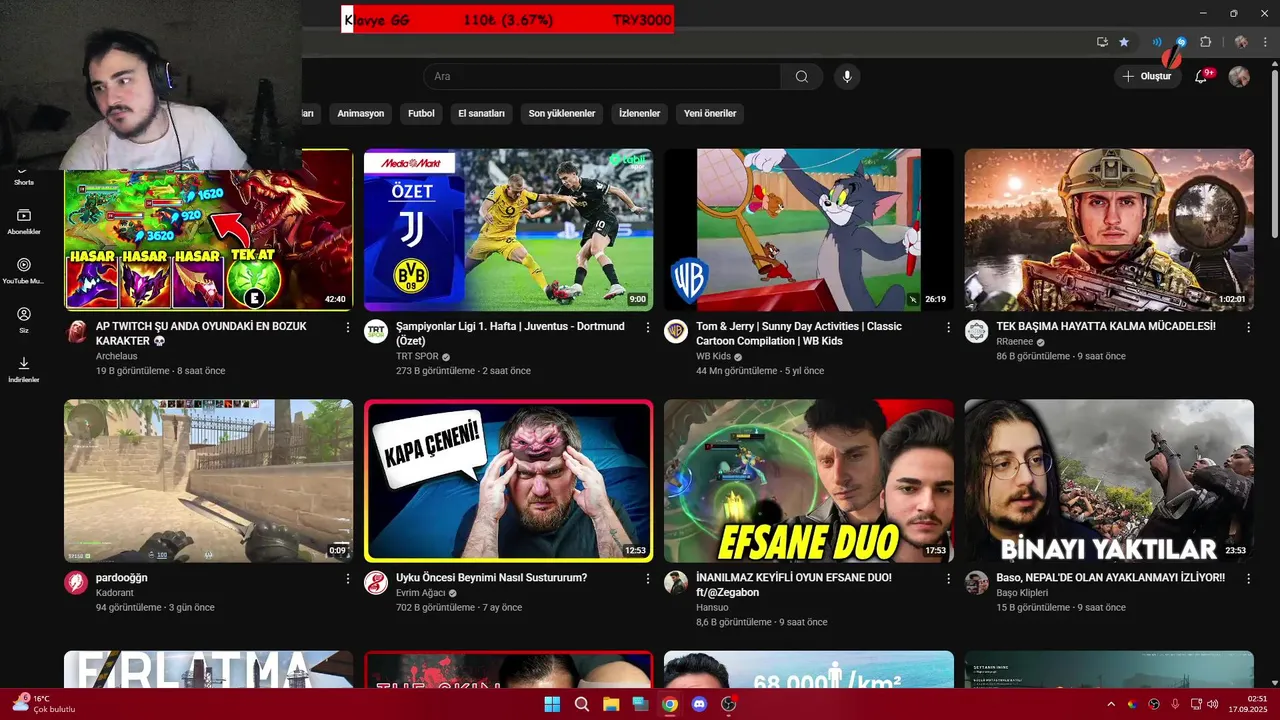
Task: Open the KAPA ÇENENİ video thumbnail
Action: (x=509, y=481)
